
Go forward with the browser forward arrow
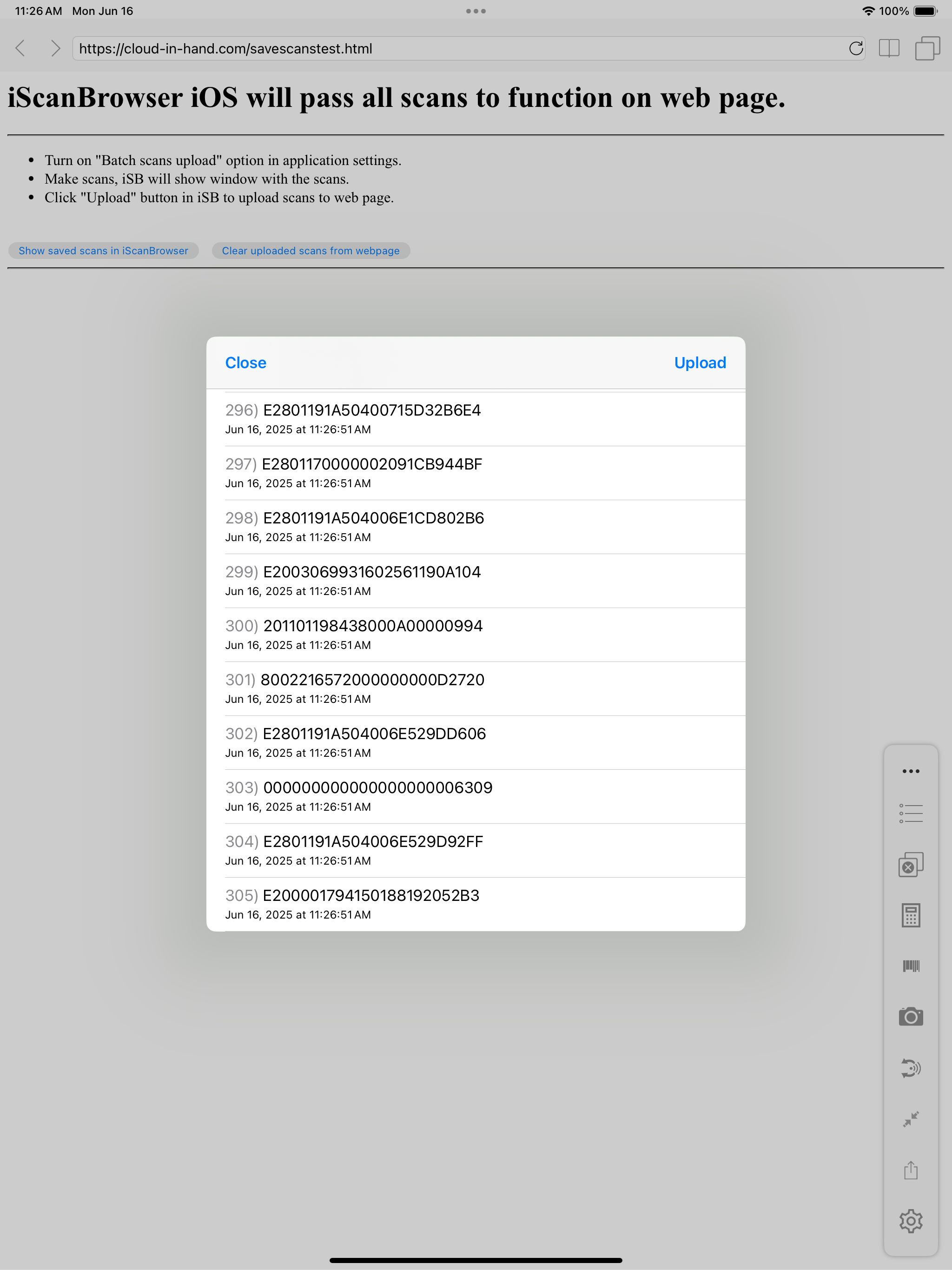55,48
